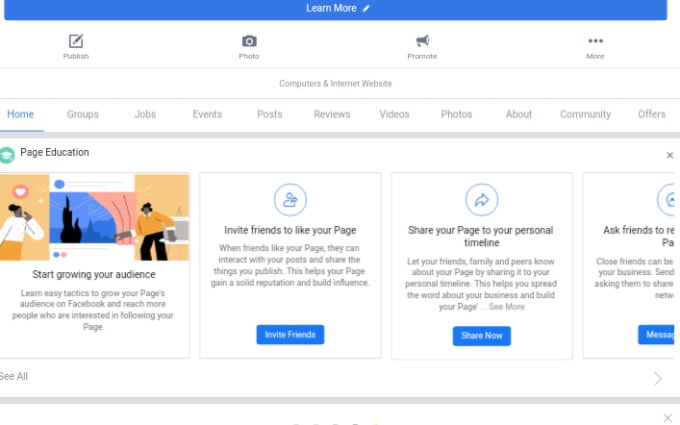The width and height of the screenshot is (680, 425).
Task: Click the Page Education graduation cap icon
Action: click(x=7, y=155)
